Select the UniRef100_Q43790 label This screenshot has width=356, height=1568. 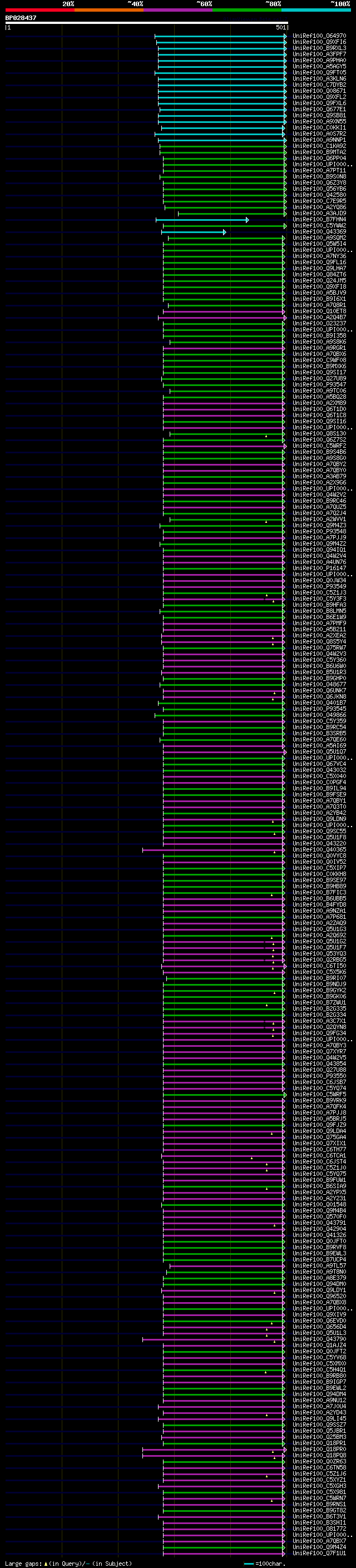tap(319, 1339)
